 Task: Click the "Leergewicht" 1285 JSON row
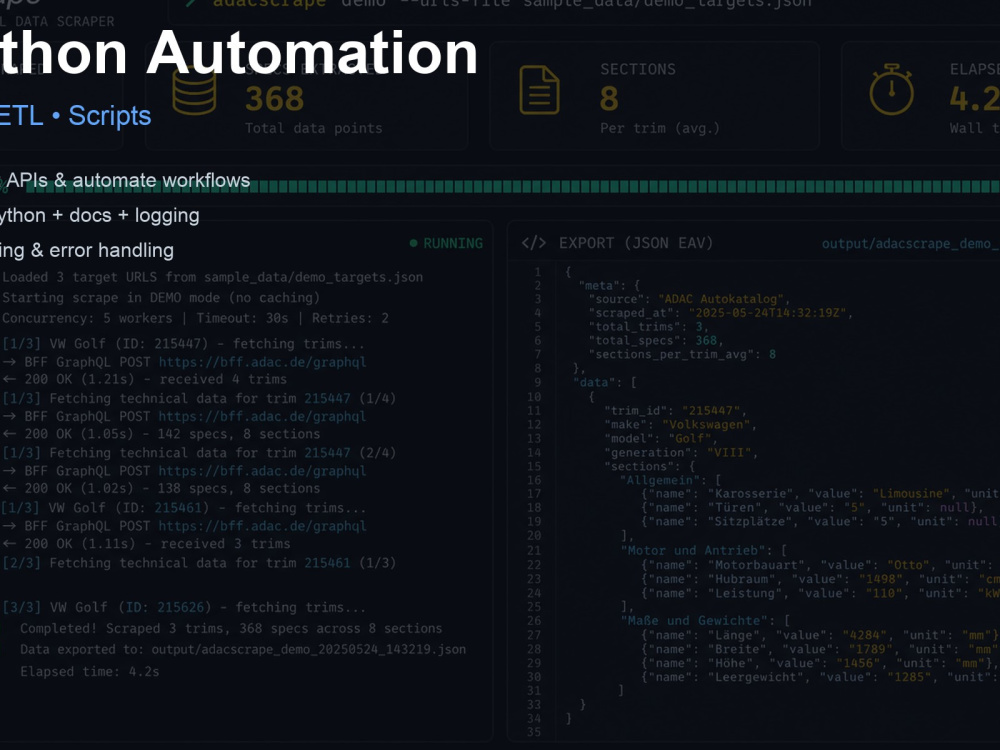point(820,677)
